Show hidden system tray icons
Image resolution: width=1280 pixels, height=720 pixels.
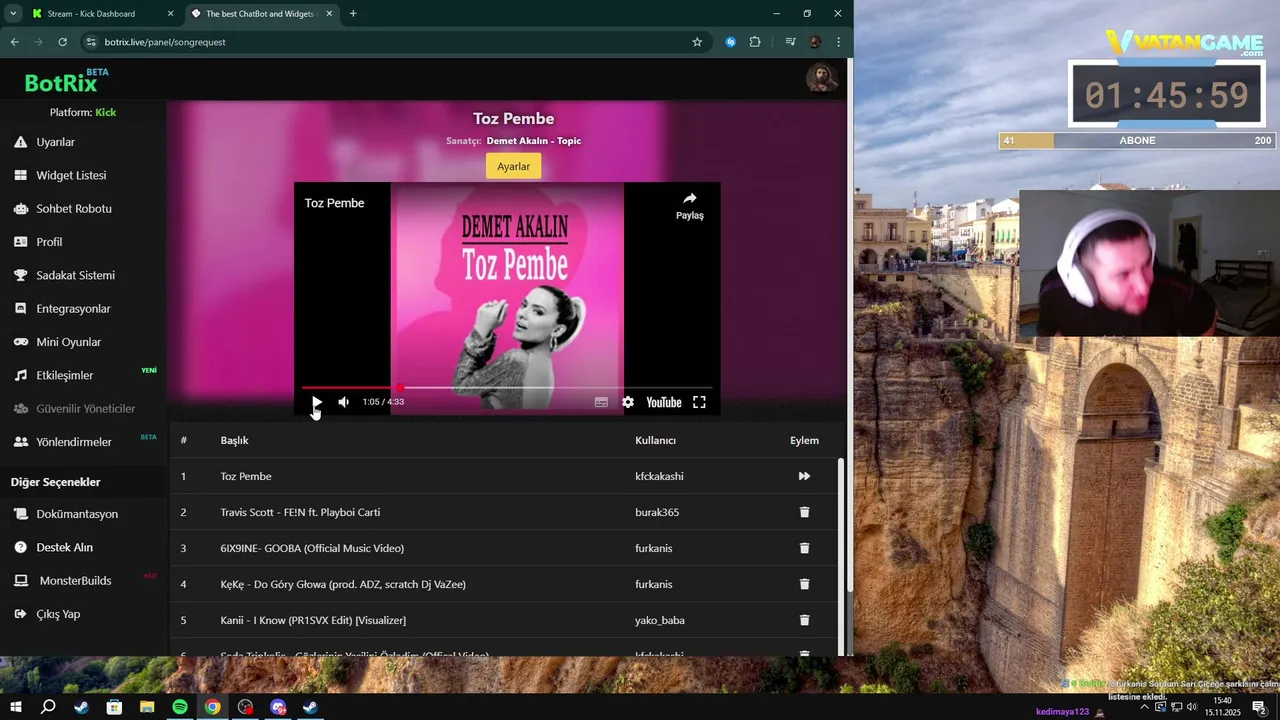[1144, 707]
